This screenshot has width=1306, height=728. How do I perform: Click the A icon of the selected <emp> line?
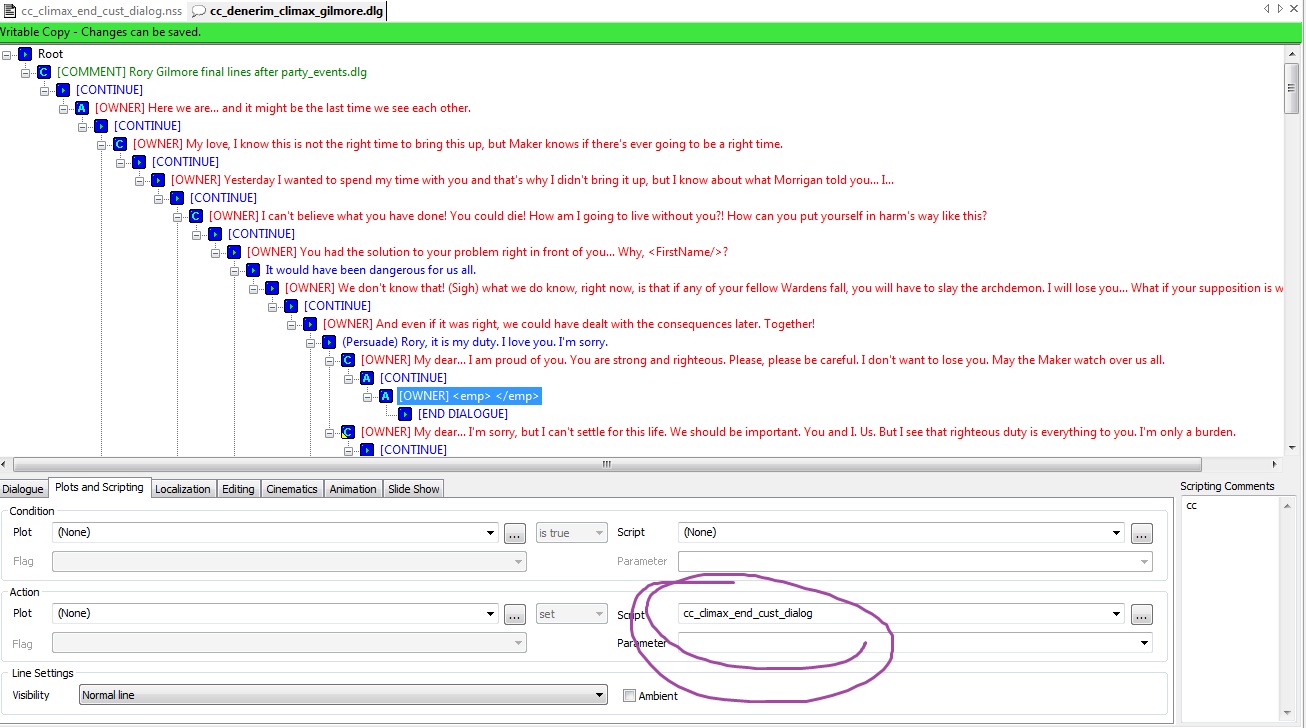coord(386,396)
